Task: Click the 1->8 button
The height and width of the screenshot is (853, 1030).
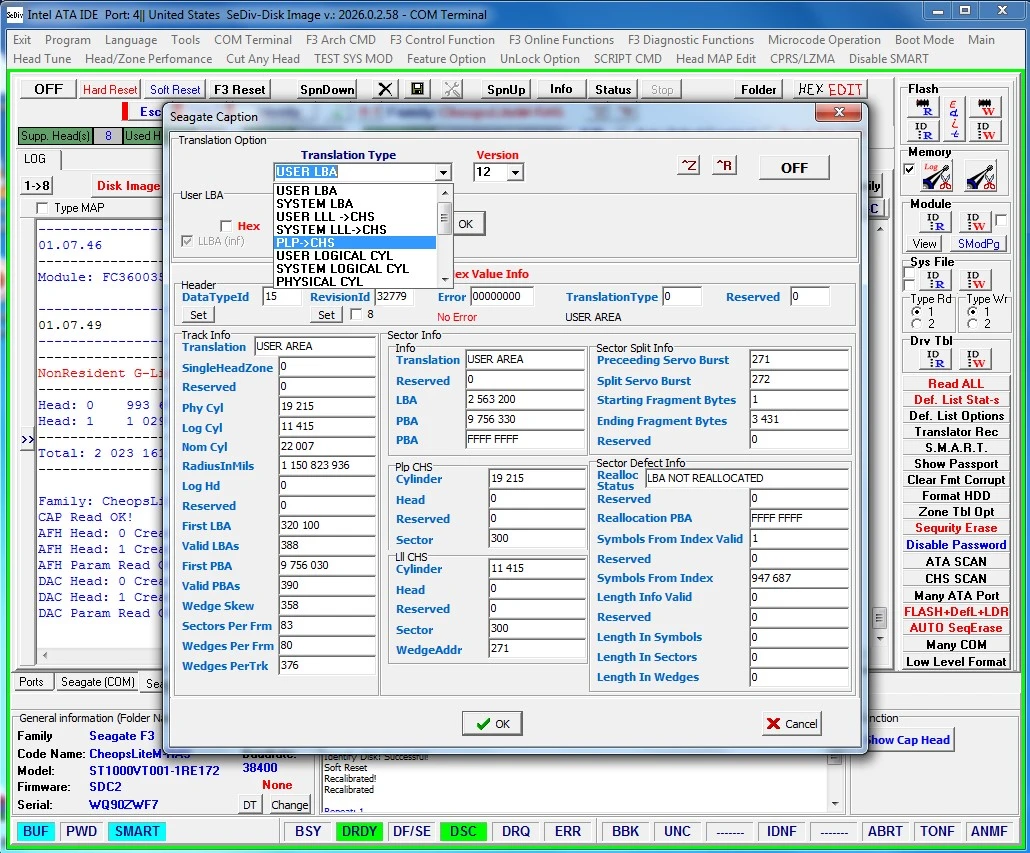Action: pyautogui.click(x=37, y=186)
